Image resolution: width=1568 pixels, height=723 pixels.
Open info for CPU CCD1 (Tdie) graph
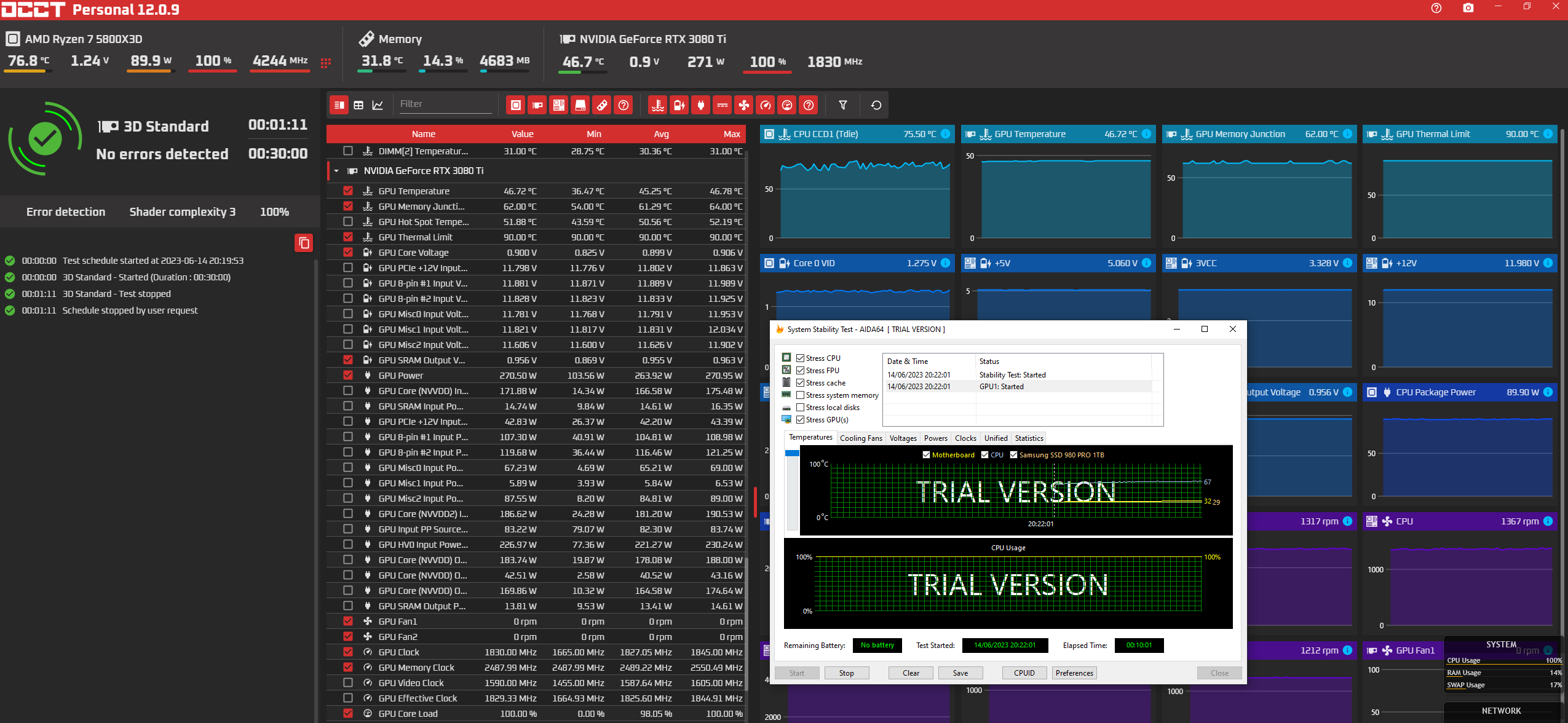click(946, 134)
